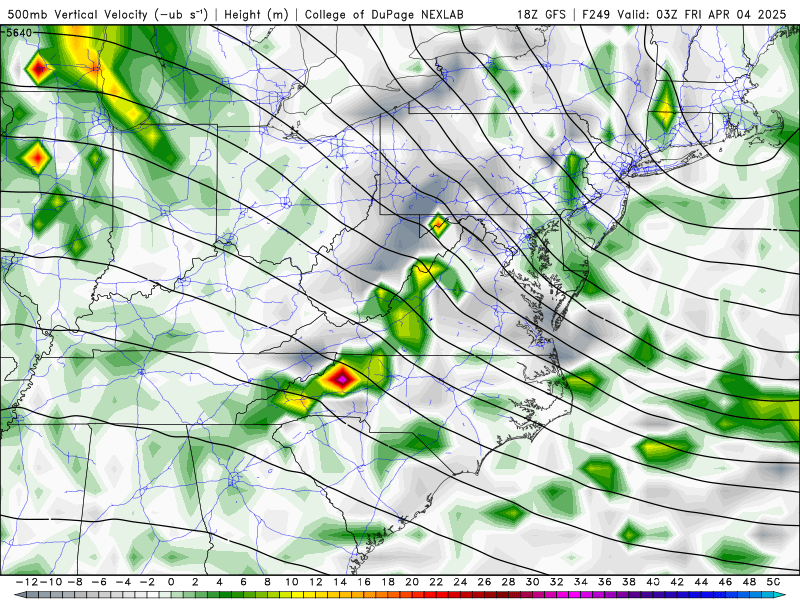Click the 'F249' forecast hour text
This screenshot has width=800, height=600.
(596, 14)
